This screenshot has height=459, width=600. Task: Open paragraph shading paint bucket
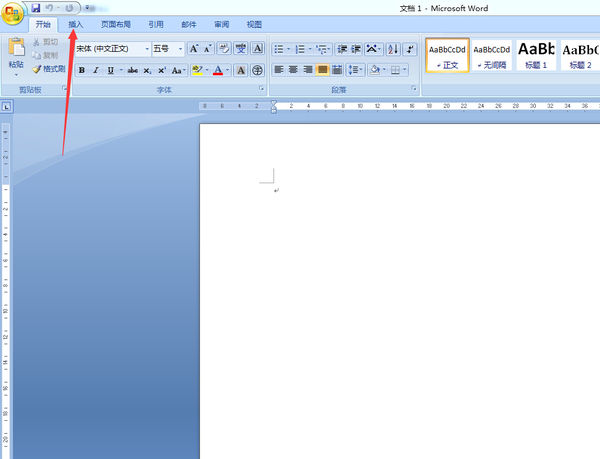pyautogui.click(x=377, y=70)
